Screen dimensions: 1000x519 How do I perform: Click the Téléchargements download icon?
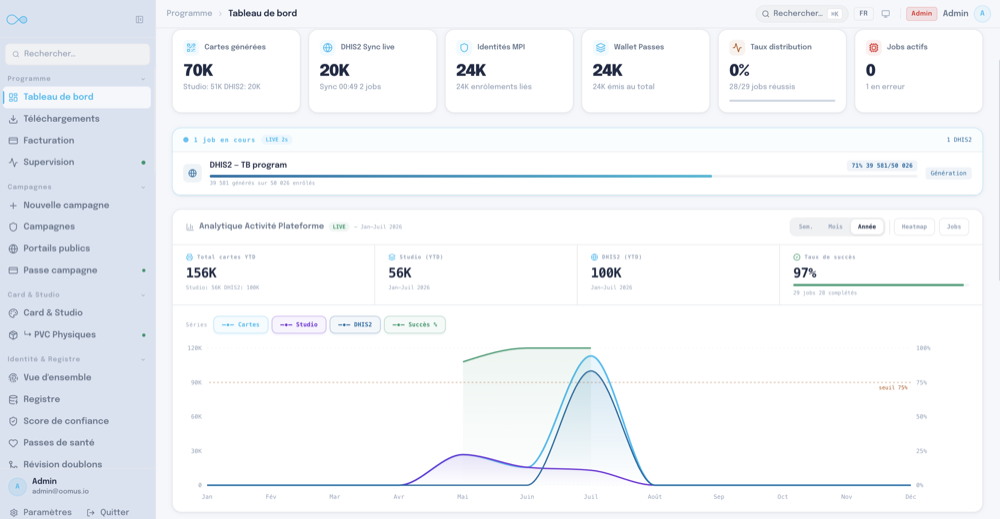pos(13,119)
